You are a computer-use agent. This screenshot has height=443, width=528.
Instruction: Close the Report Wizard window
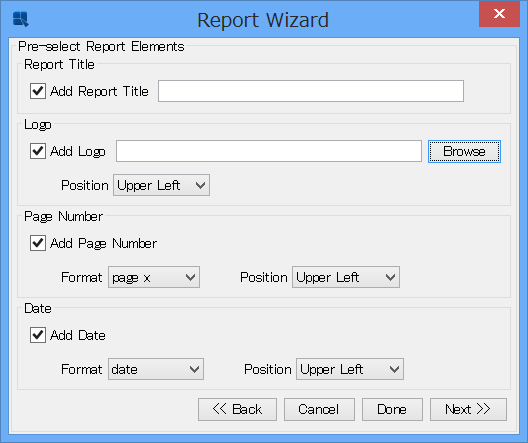[499, 14]
